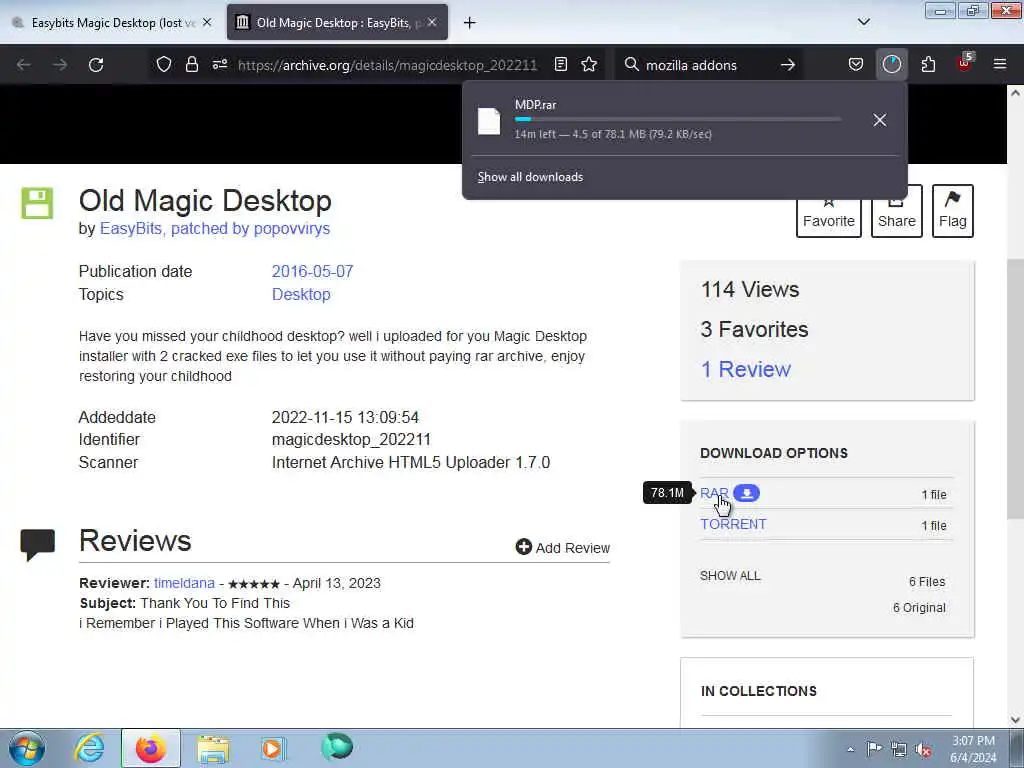Click scrollbar down arrow
The image size is (1024, 768).
[1015, 720]
